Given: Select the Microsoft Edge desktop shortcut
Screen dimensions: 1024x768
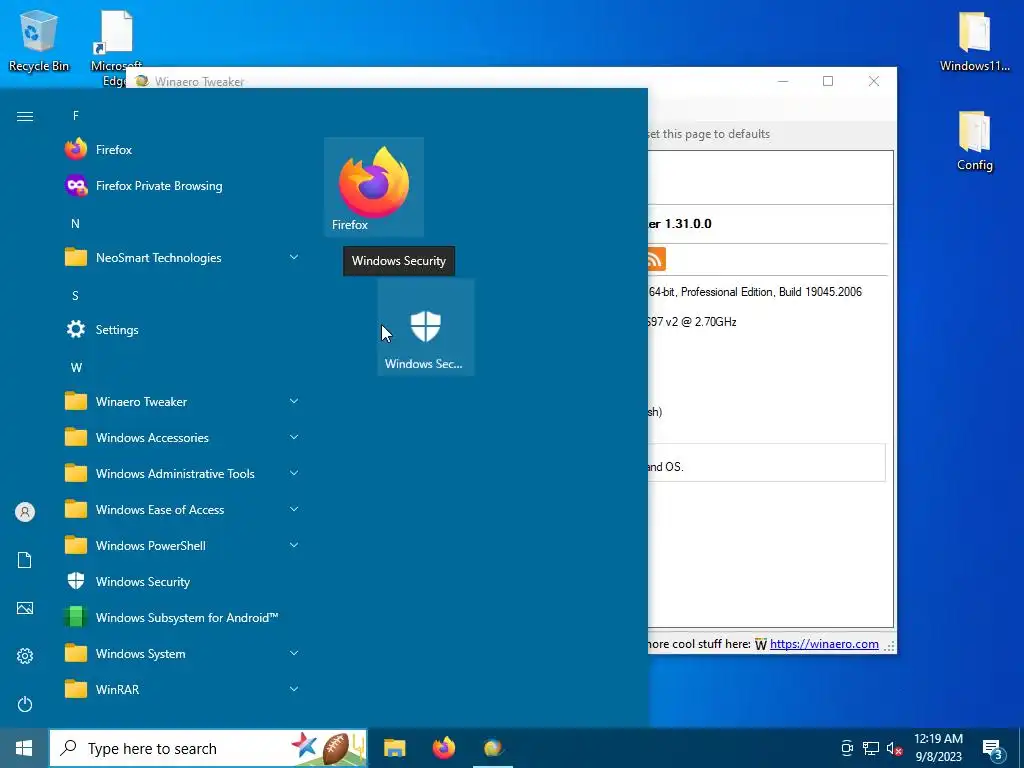Looking at the screenshot, I should point(116,46).
